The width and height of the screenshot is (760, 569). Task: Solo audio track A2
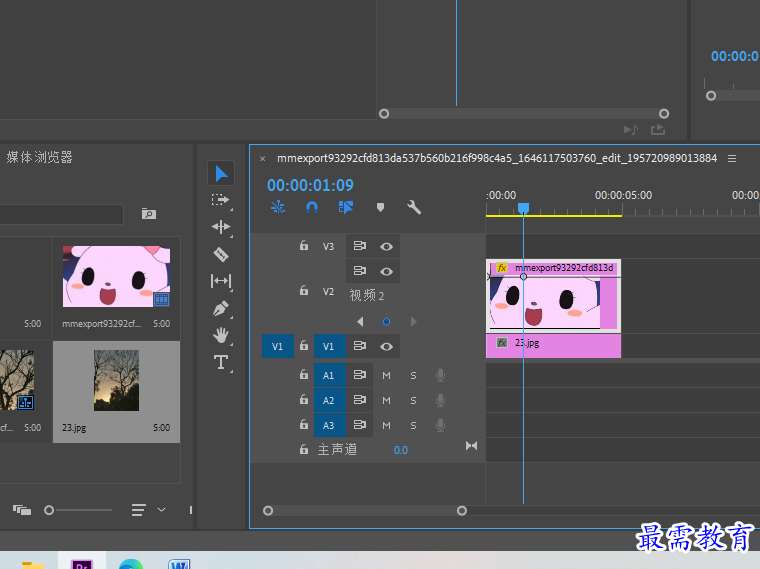point(413,401)
